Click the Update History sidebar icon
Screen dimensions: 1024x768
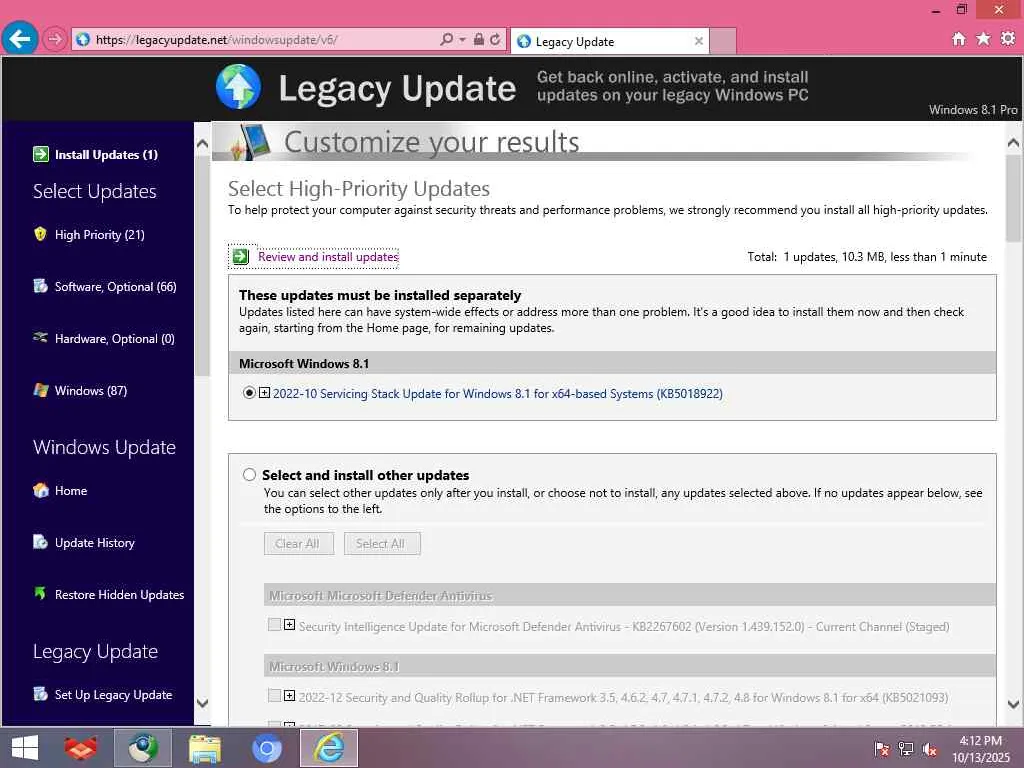(x=40, y=542)
